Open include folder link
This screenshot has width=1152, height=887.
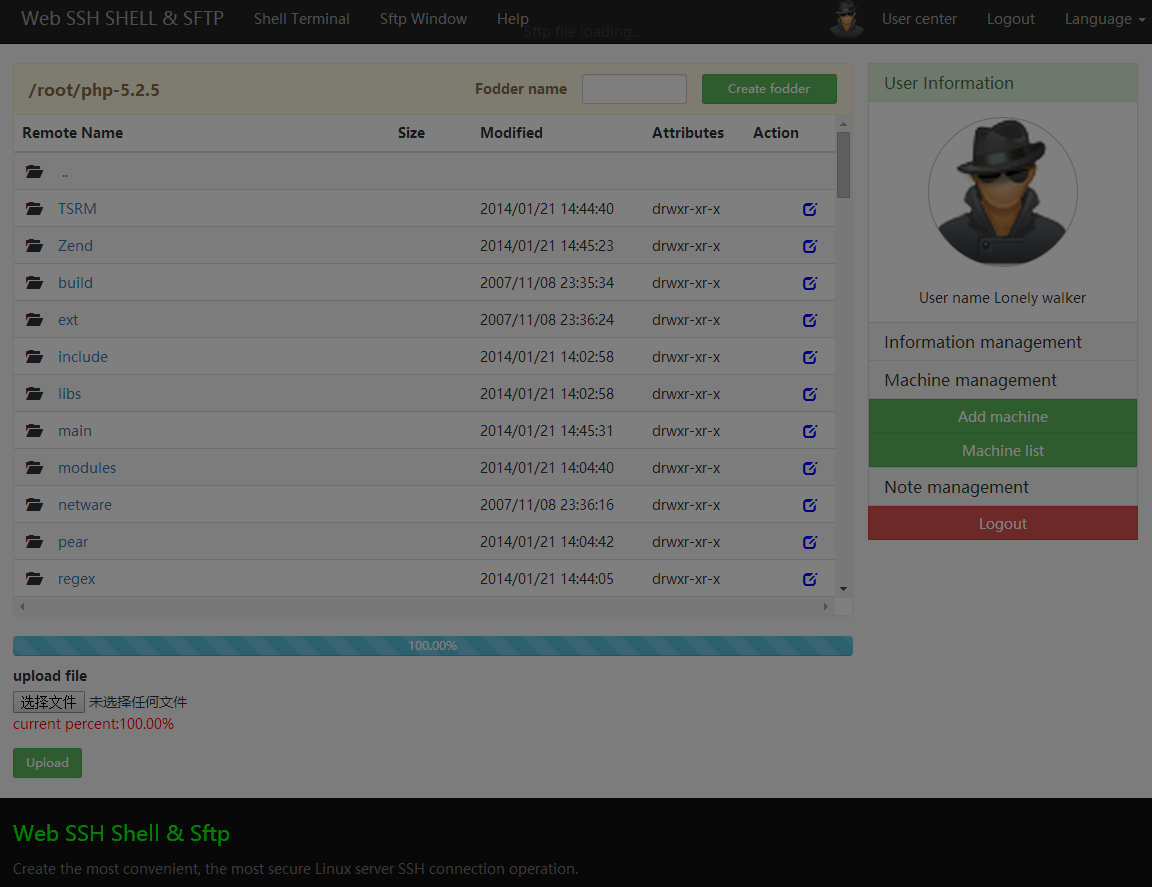pyautogui.click(x=83, y=356)
